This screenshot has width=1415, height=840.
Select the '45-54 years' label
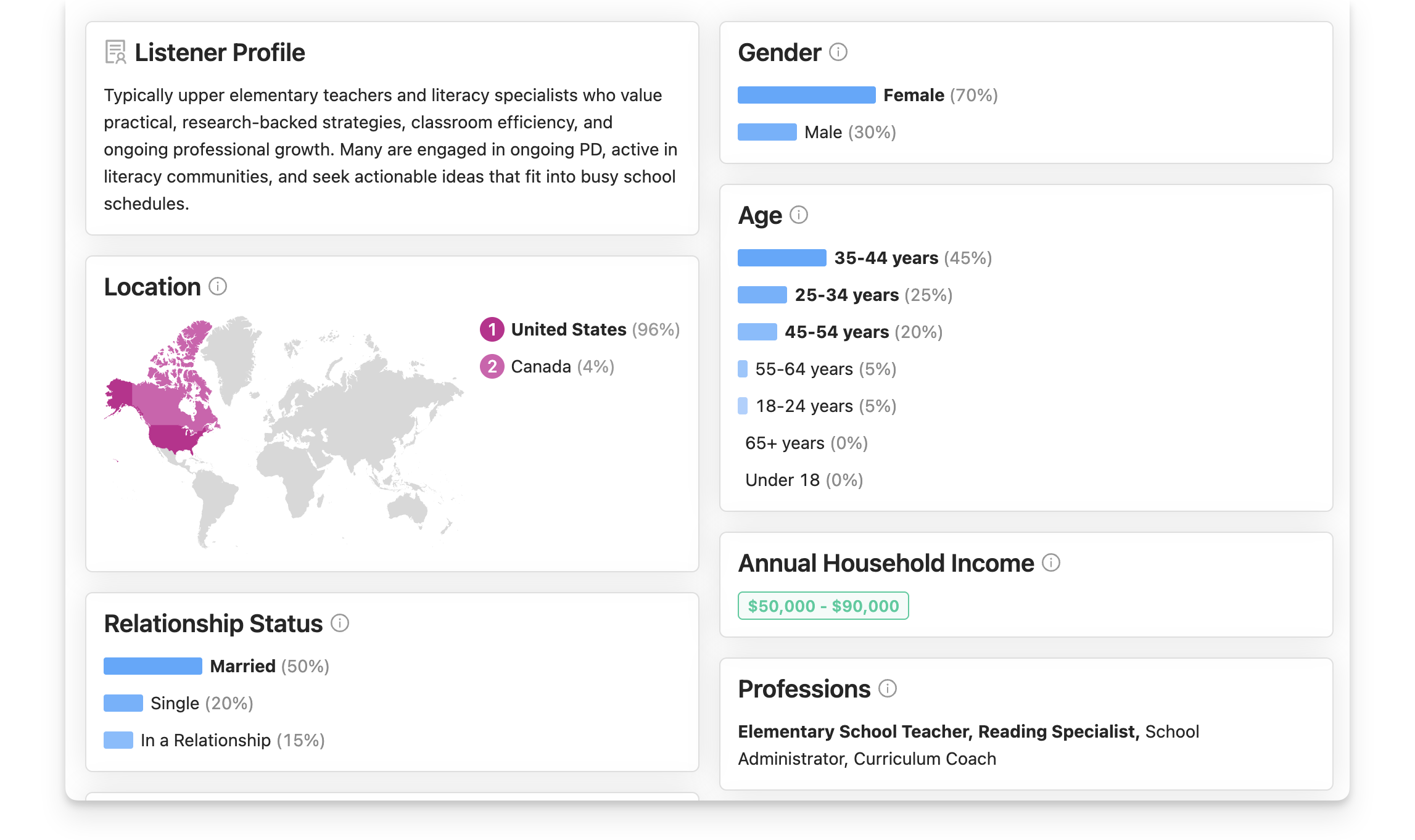pos(837,332)
